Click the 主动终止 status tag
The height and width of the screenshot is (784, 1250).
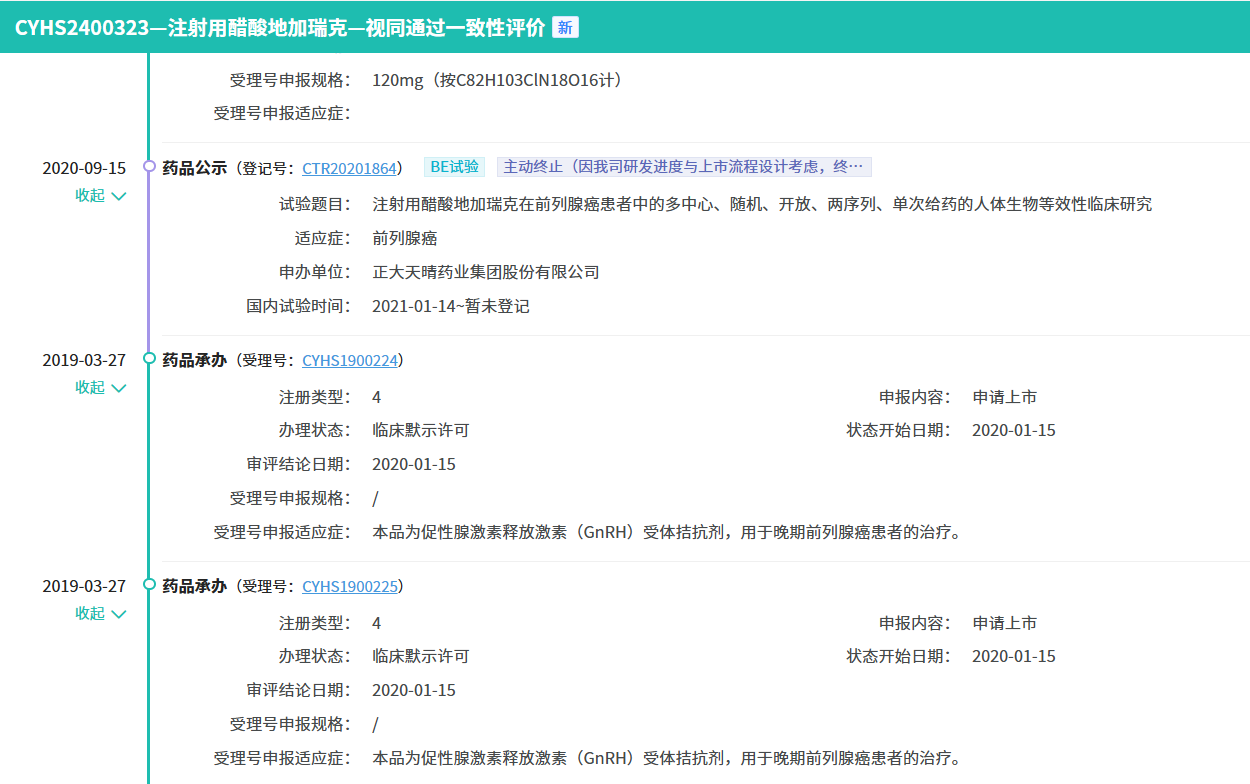(x=684, y=167)
